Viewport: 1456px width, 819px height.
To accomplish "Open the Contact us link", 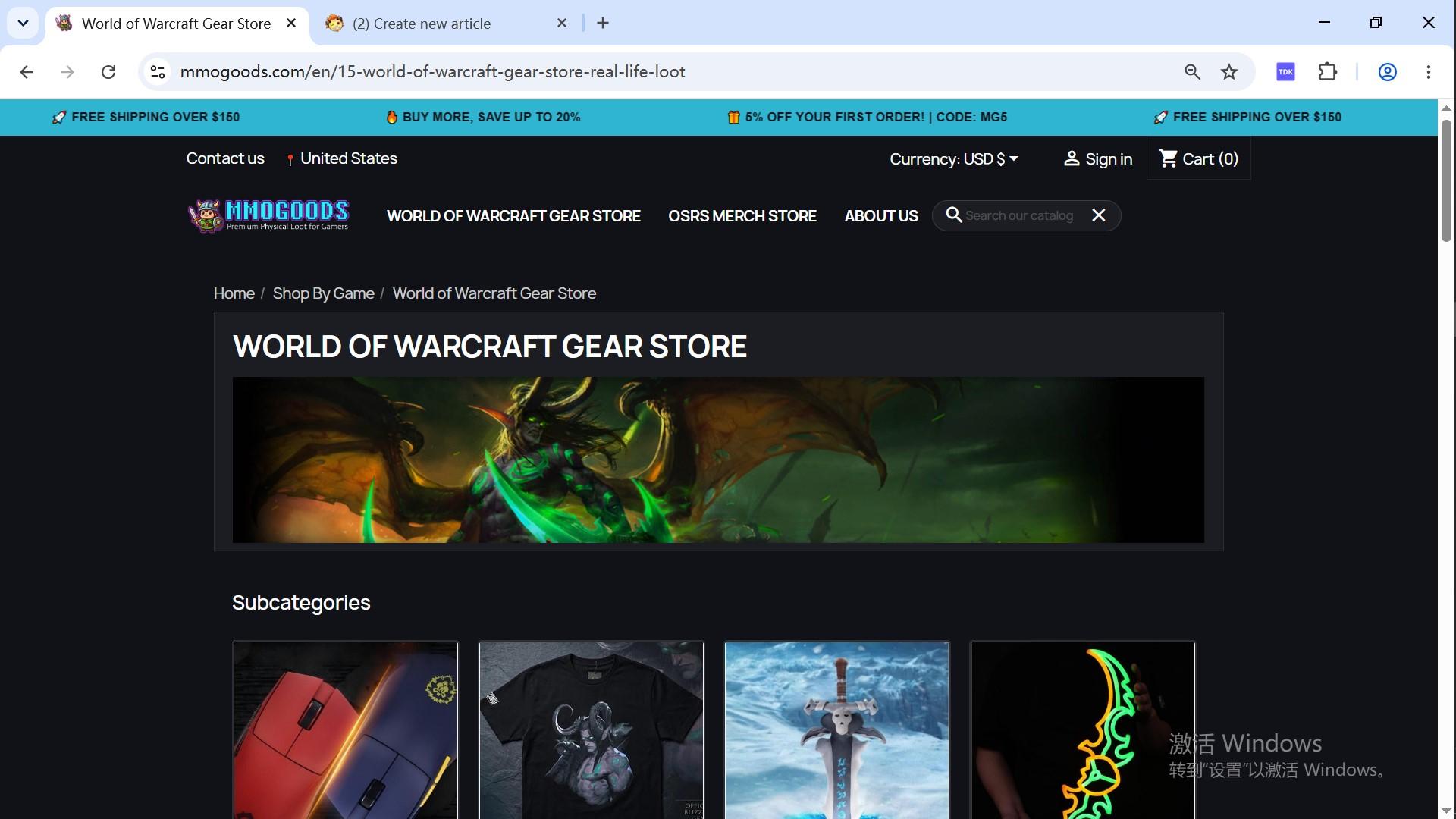I will click(x=225, y=158).
